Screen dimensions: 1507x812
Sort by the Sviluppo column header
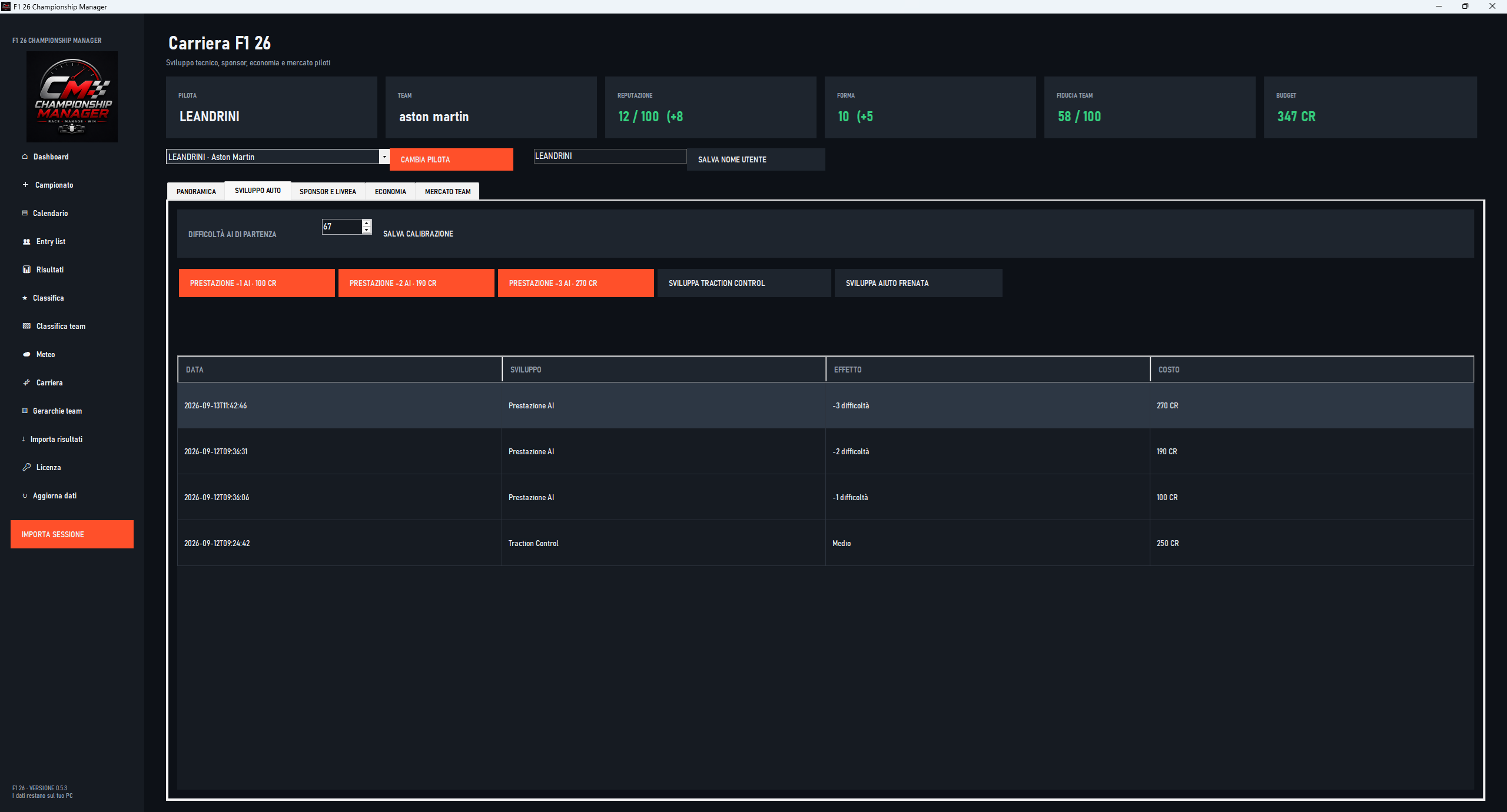[x=664, y=370]
